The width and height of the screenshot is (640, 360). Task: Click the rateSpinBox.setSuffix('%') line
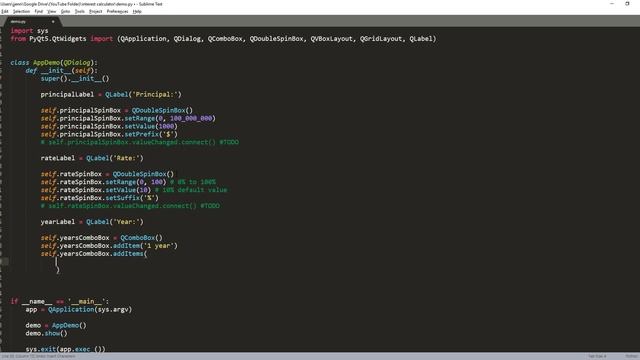(99, 198)
